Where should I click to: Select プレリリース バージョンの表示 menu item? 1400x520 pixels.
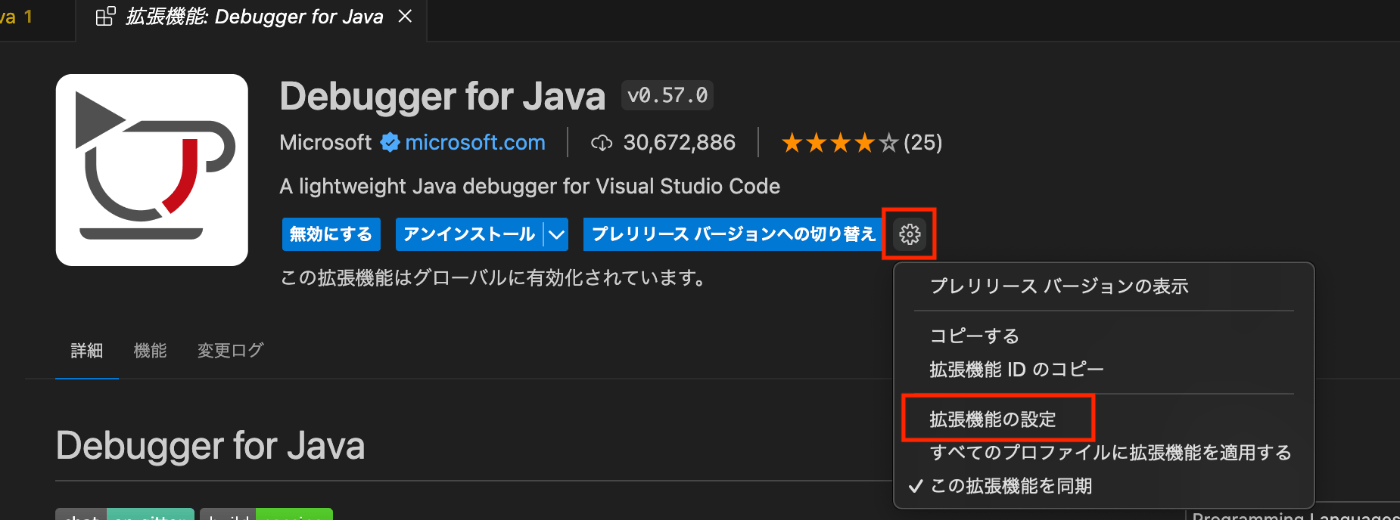pos(1103,286)
